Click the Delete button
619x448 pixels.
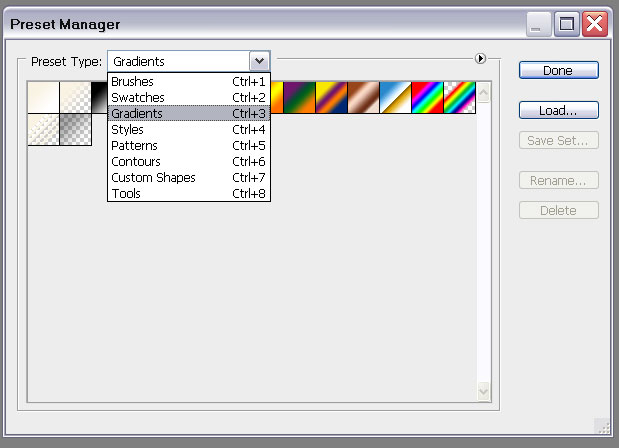click(559, 210)
